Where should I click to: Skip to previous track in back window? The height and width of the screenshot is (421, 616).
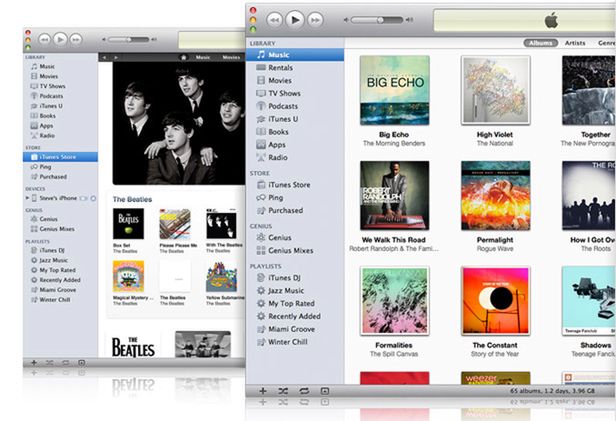44,39
